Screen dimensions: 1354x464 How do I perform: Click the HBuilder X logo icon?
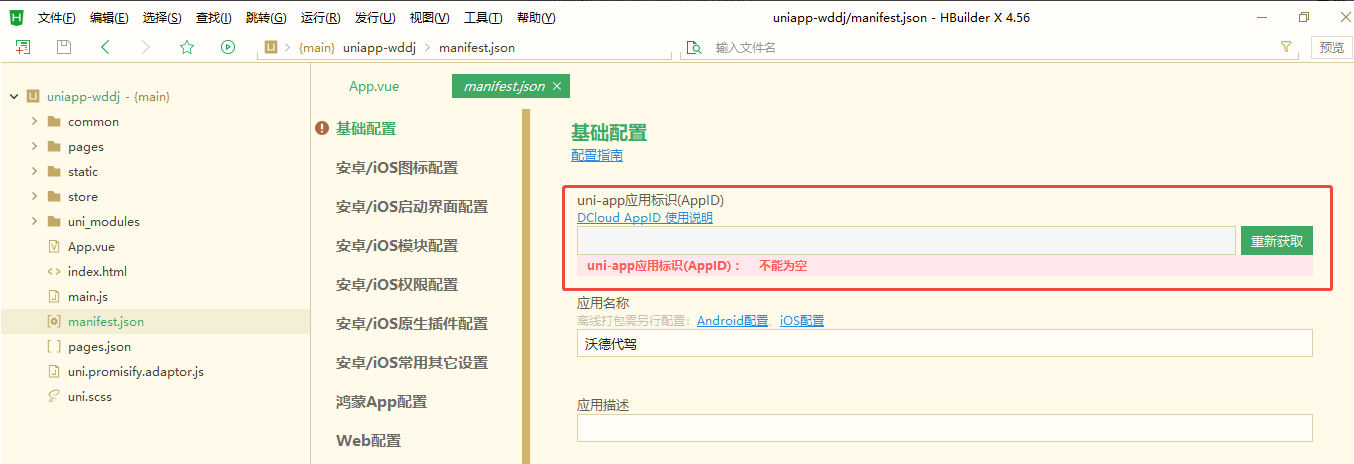pyautogui.click(x=16, y=17)
